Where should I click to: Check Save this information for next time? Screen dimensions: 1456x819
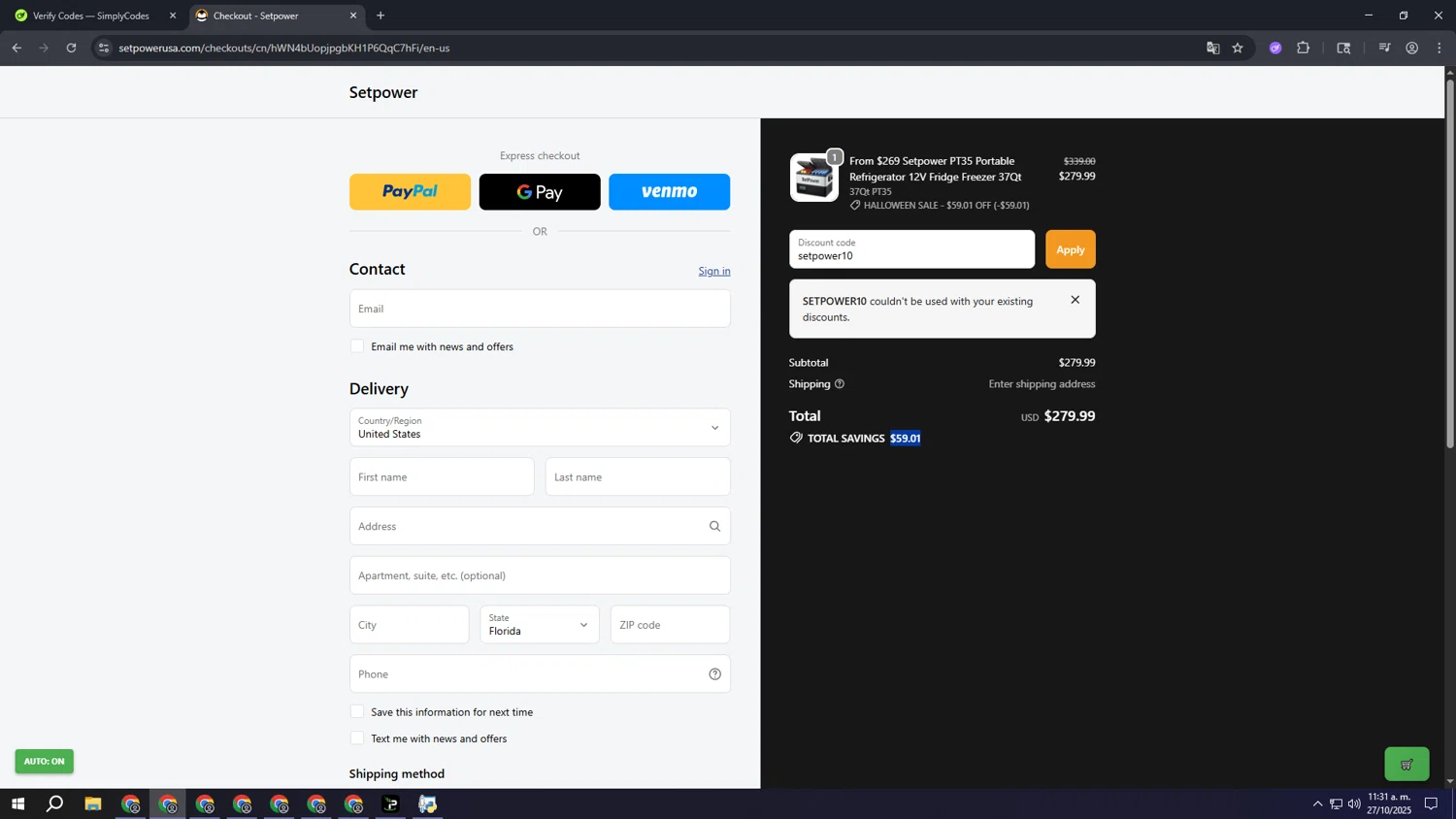pos(357,712)
